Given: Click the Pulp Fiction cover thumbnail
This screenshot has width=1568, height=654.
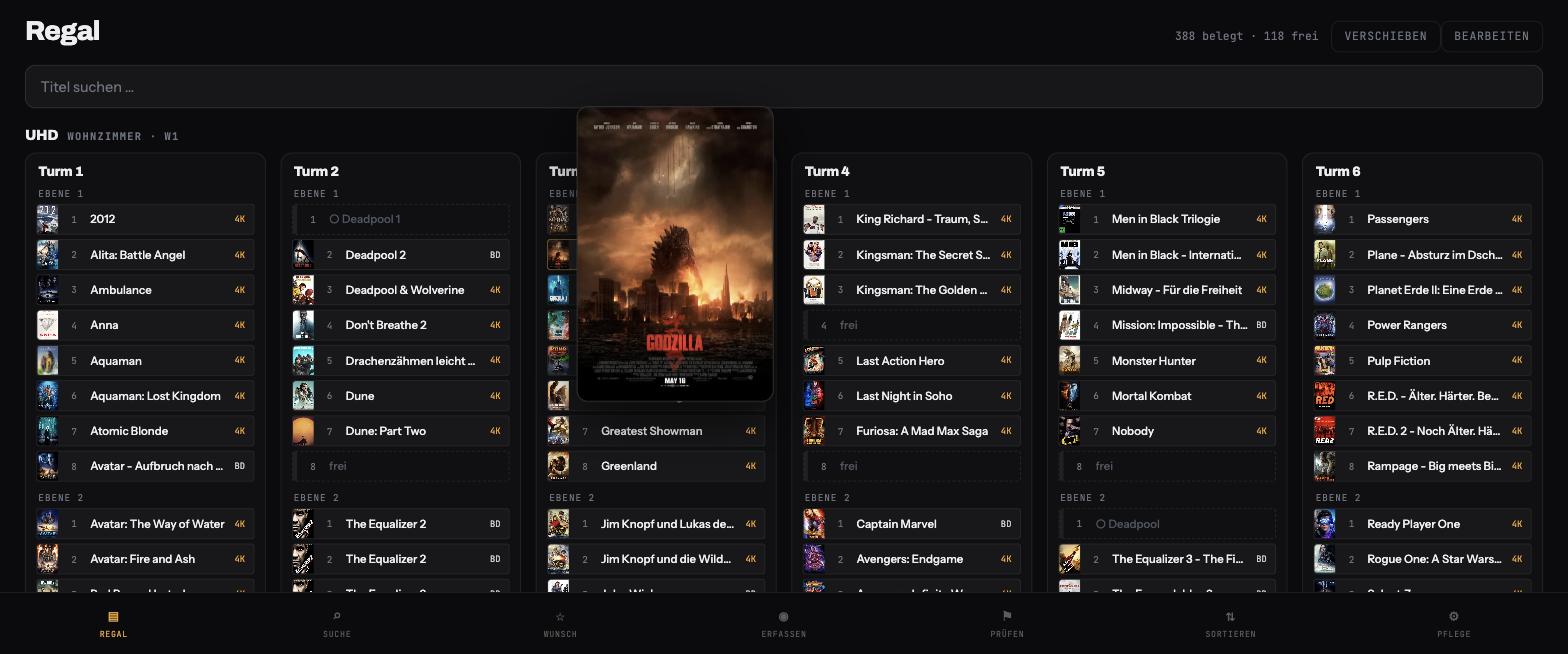Looking at the screenshot, I should pyautogui.click(x=1325, y=360).
